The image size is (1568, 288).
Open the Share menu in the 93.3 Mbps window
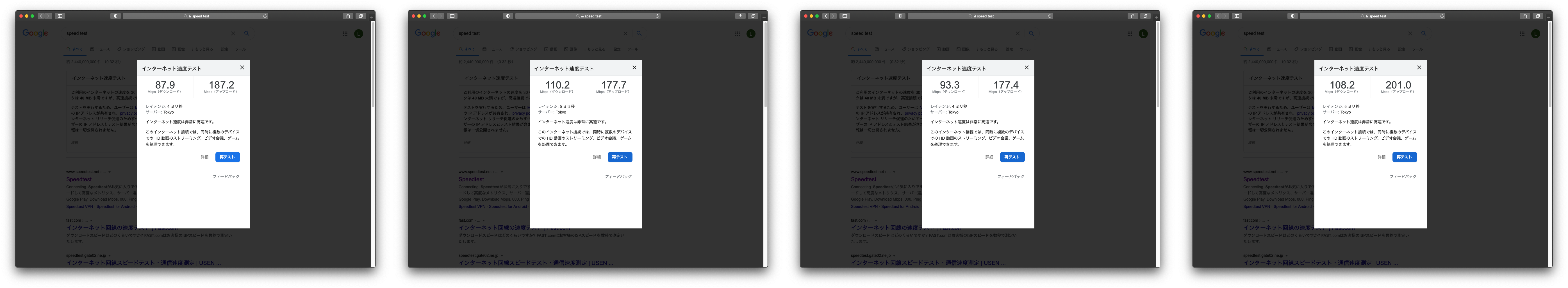[x=1132, y=16]
